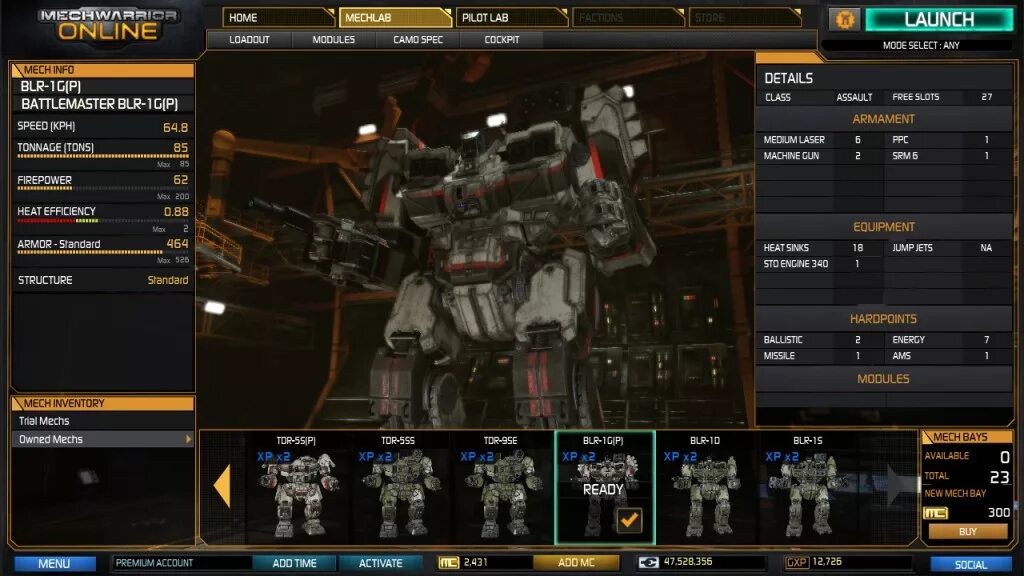This screenshot has height=576, width=1024.
Task: Click the Ballistic hardpoints entry
Action: (x=820, y=340)
